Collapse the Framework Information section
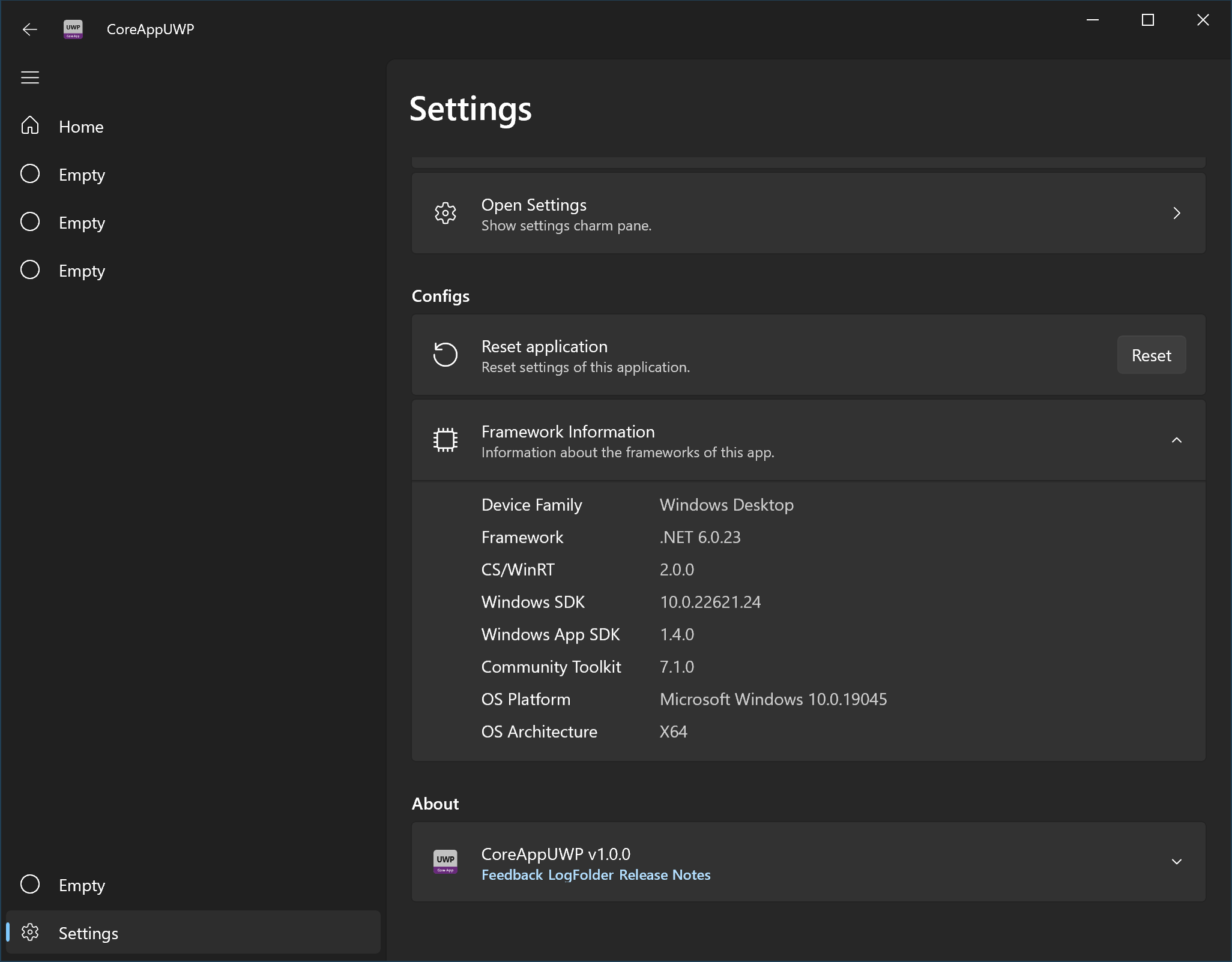1232x962 pixels. [x=1176, y=440]
